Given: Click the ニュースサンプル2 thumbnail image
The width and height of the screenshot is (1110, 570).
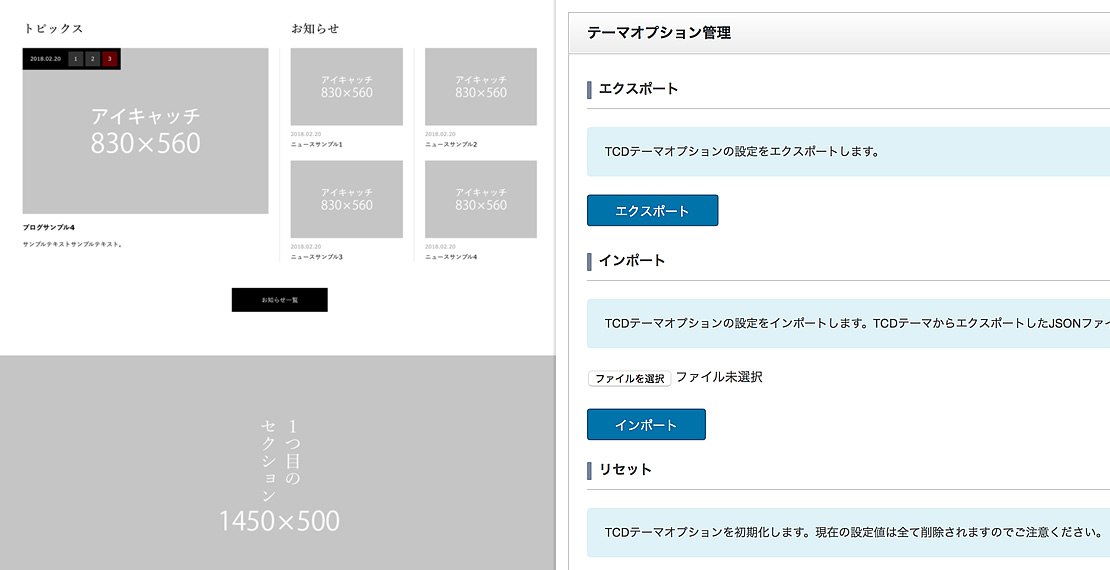Looking at the screenshot, I should [480, 87].
